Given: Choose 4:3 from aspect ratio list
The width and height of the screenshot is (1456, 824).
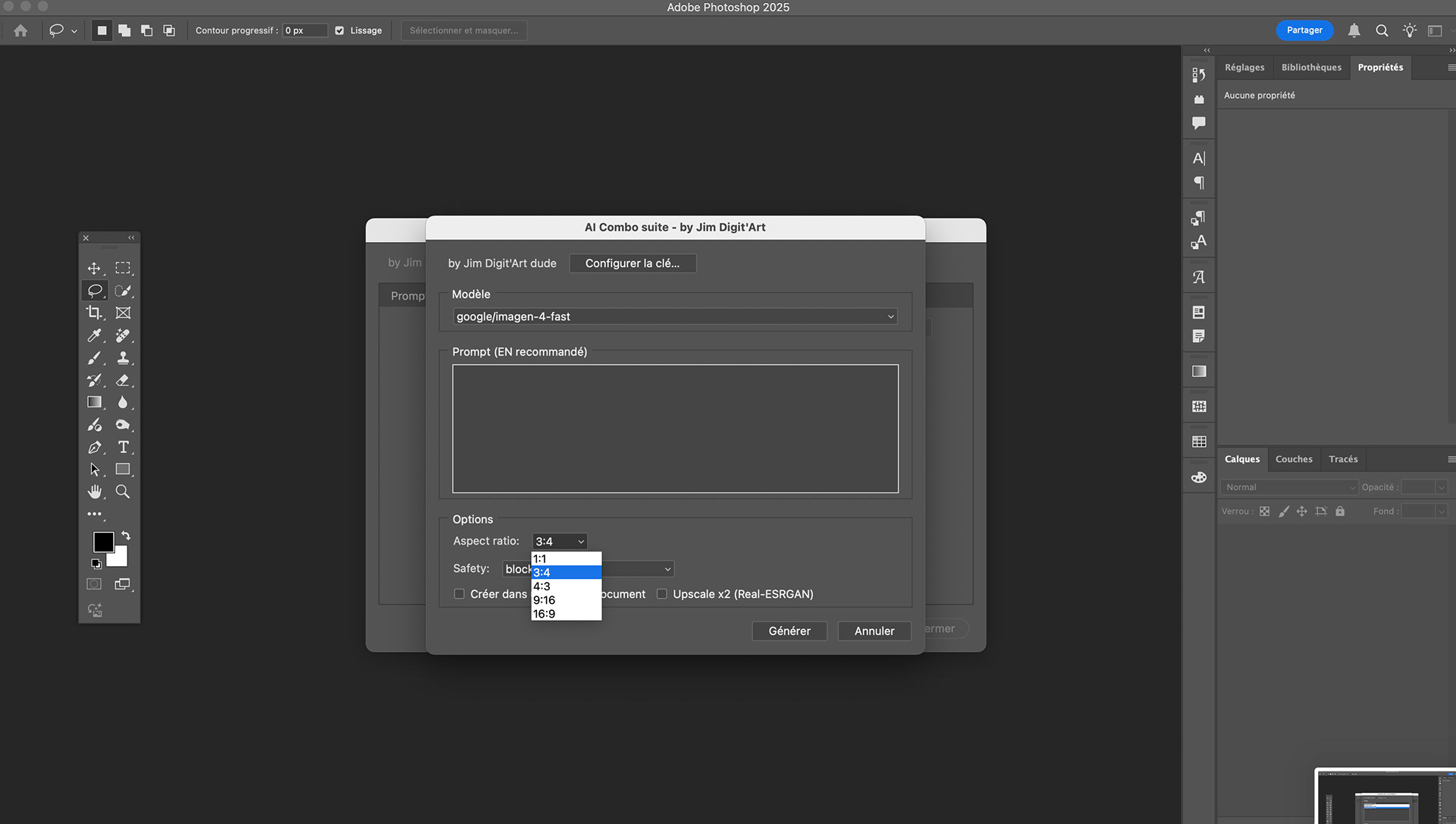Looking at the screenshot, I should [x=566, y=587].
